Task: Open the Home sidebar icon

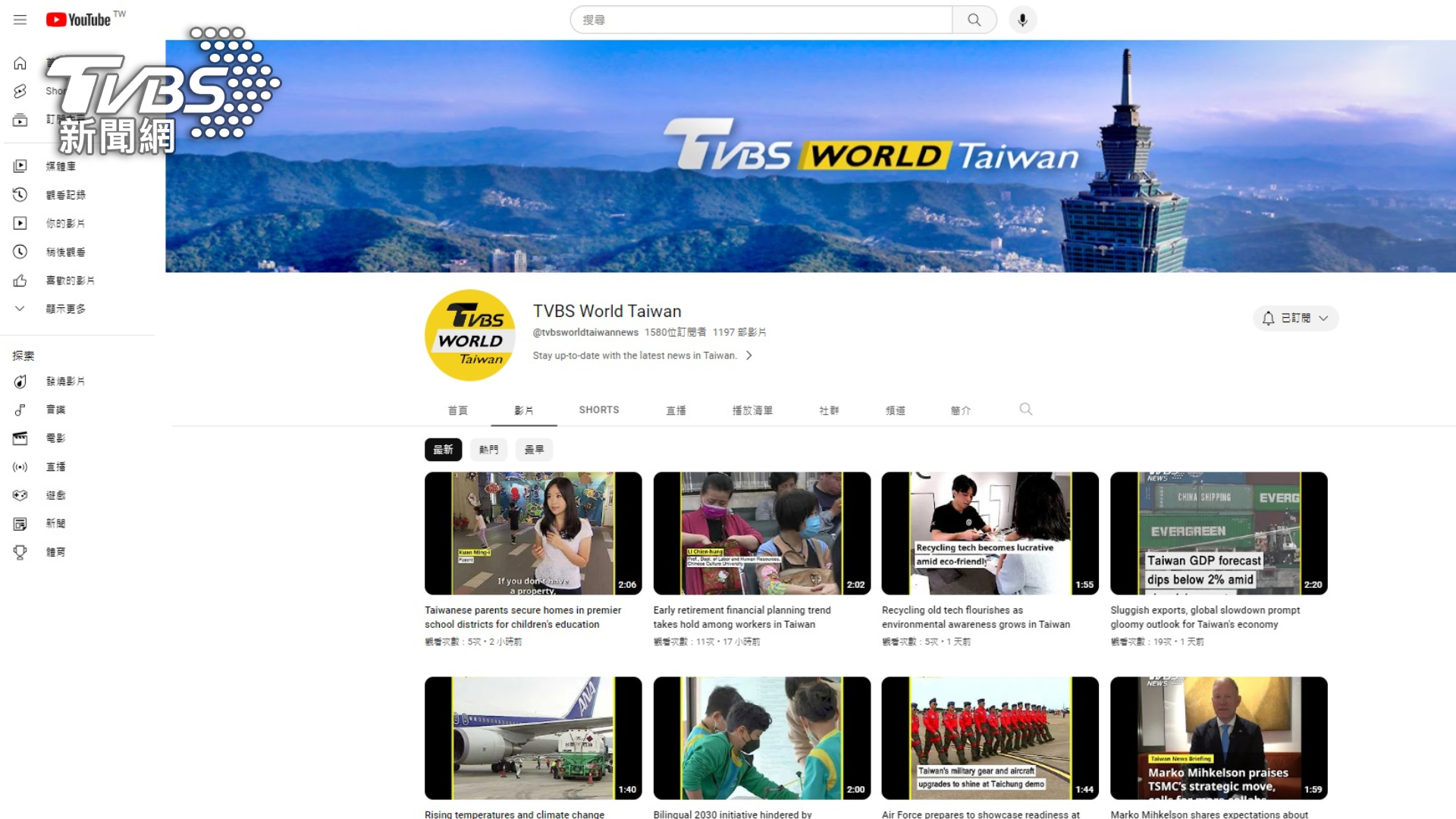Action: pyautogui.click(x=20, y=63)
